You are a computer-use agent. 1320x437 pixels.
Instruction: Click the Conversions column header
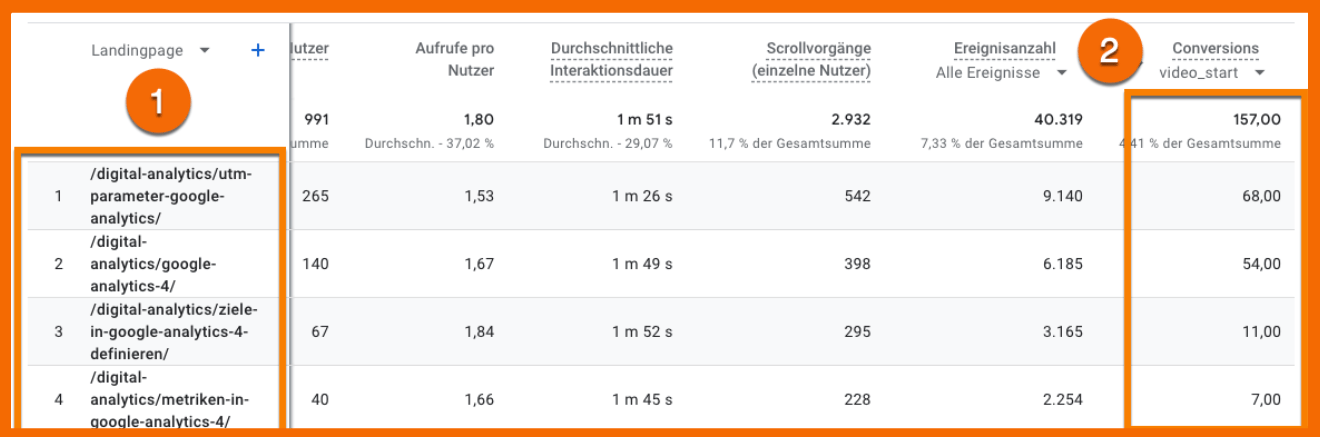click(x=1215, y=48)
